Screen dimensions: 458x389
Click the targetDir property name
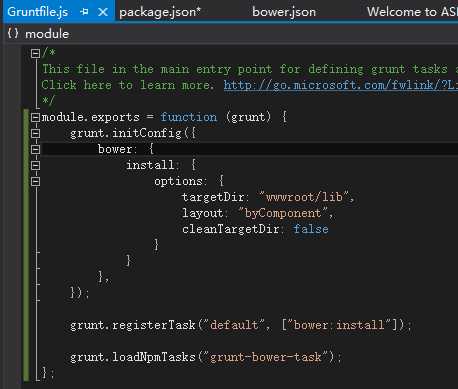[x=213, y=197]
